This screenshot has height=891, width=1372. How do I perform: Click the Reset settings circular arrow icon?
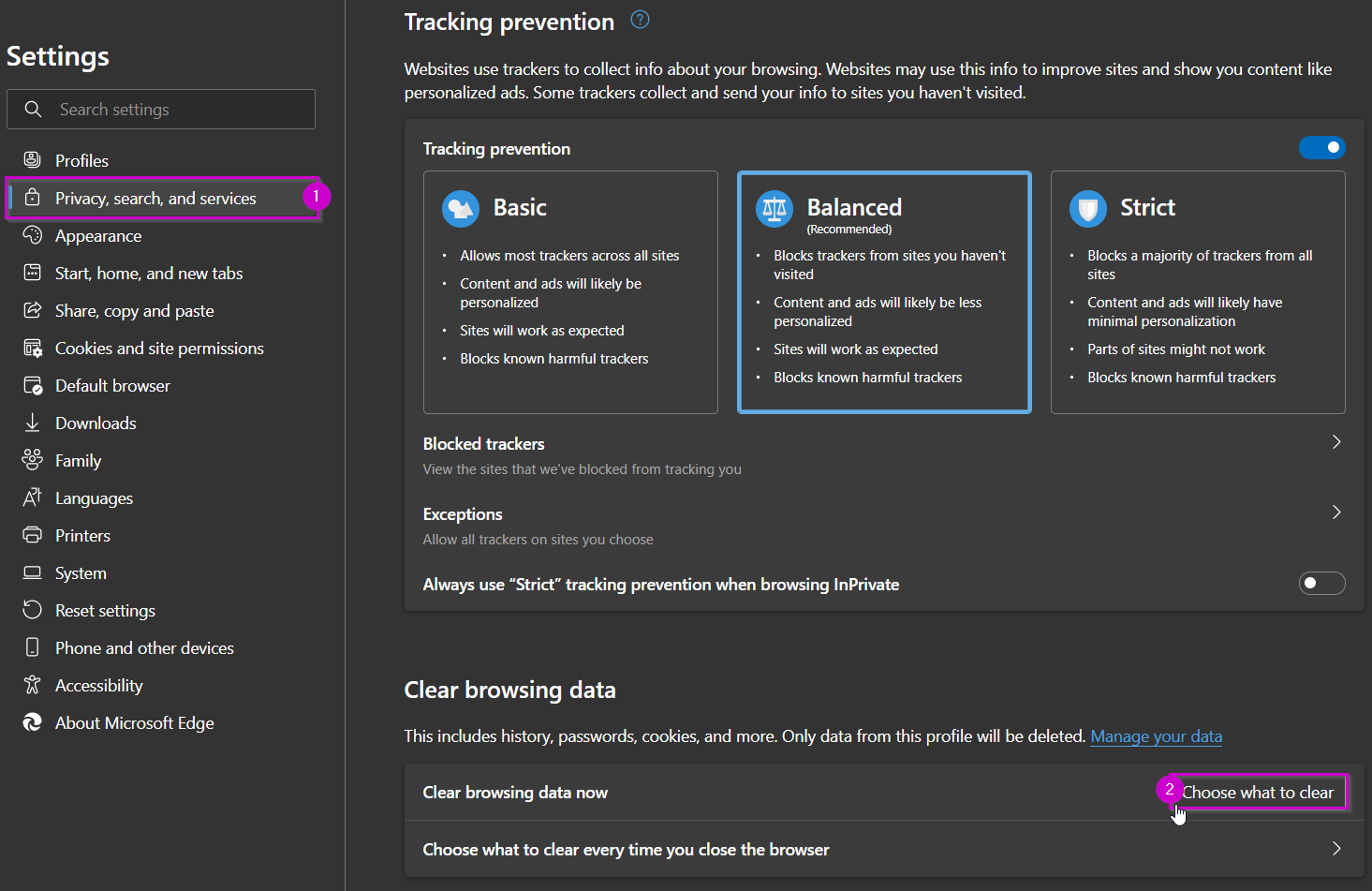33,610
